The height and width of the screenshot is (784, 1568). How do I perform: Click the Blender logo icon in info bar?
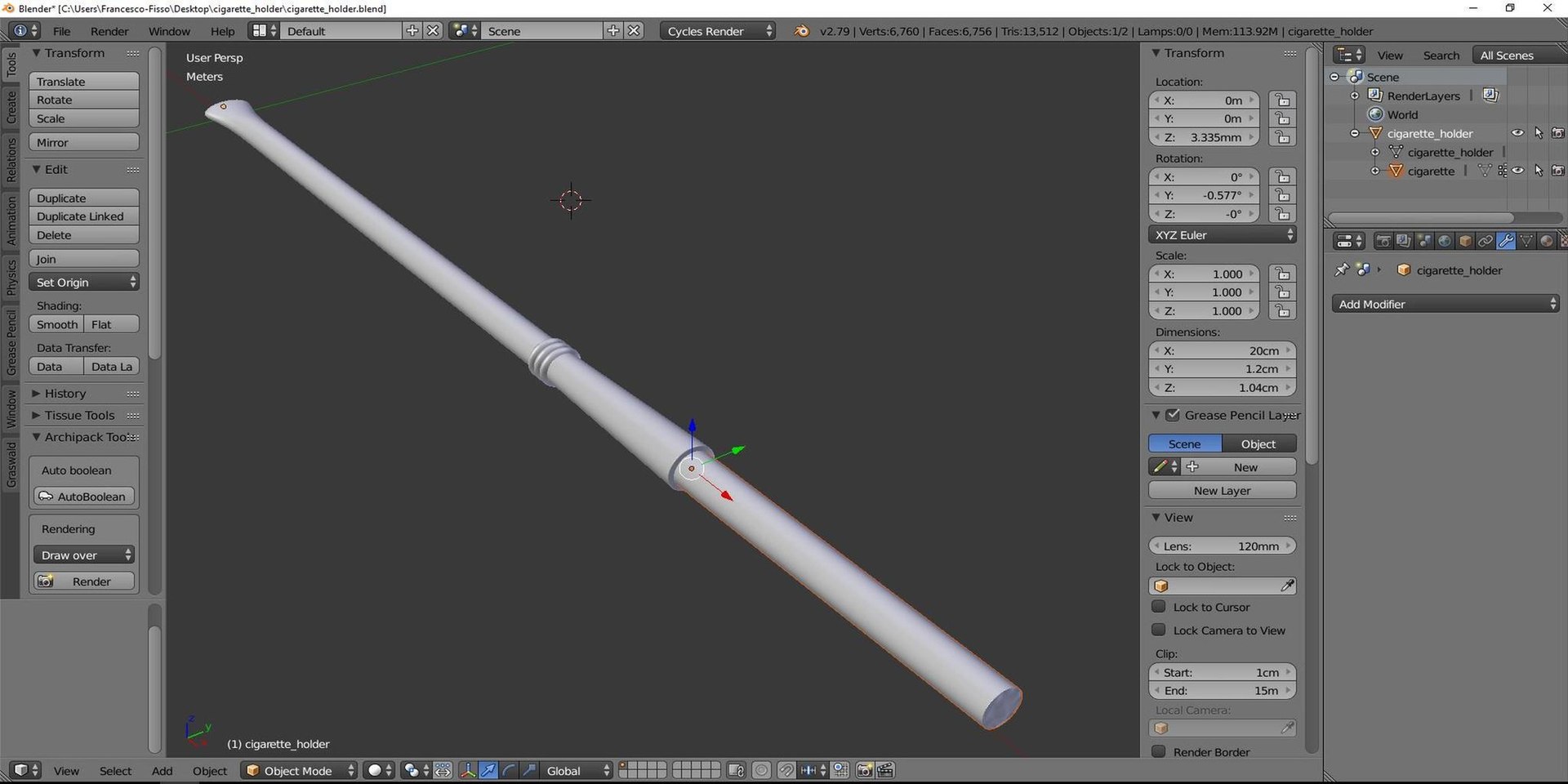point(802,31)
